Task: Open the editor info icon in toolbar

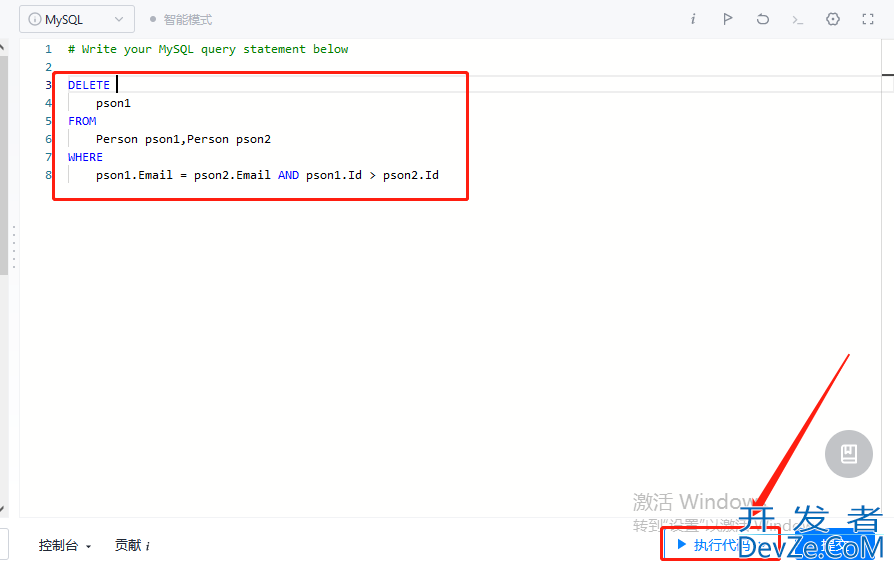Action: [x=693, y=19]
